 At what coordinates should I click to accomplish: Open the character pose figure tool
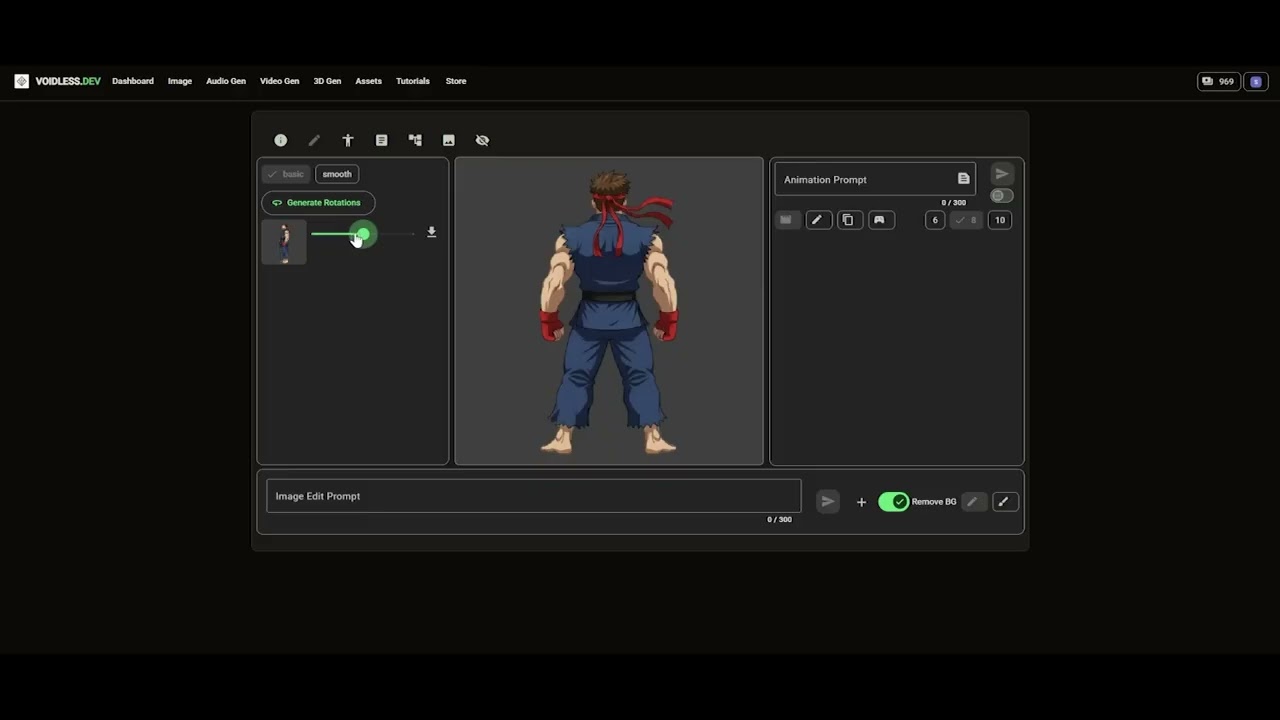point(348,141)
